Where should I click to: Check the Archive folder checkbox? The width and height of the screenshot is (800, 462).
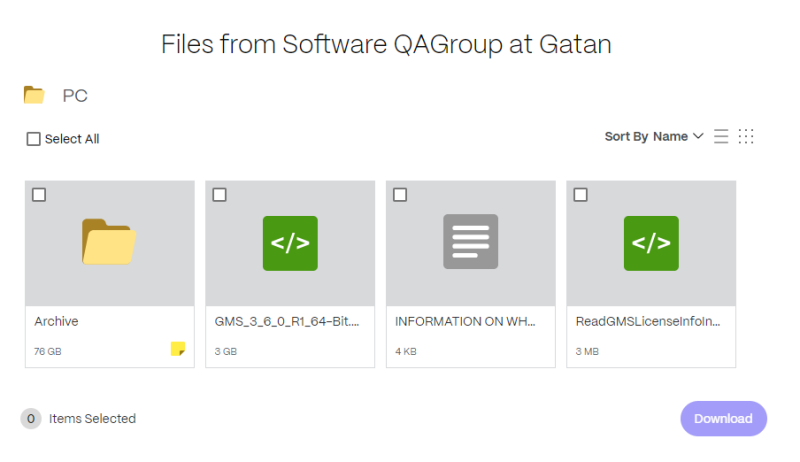click(x=39, y=195)
